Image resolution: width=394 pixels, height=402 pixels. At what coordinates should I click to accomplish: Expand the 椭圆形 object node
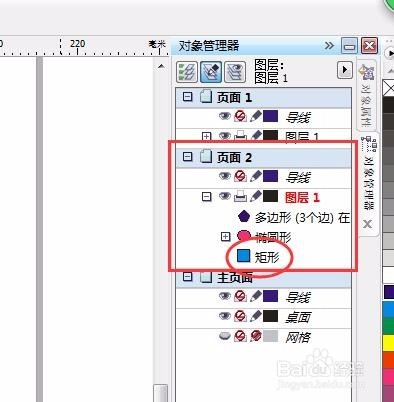click(226, 236)
